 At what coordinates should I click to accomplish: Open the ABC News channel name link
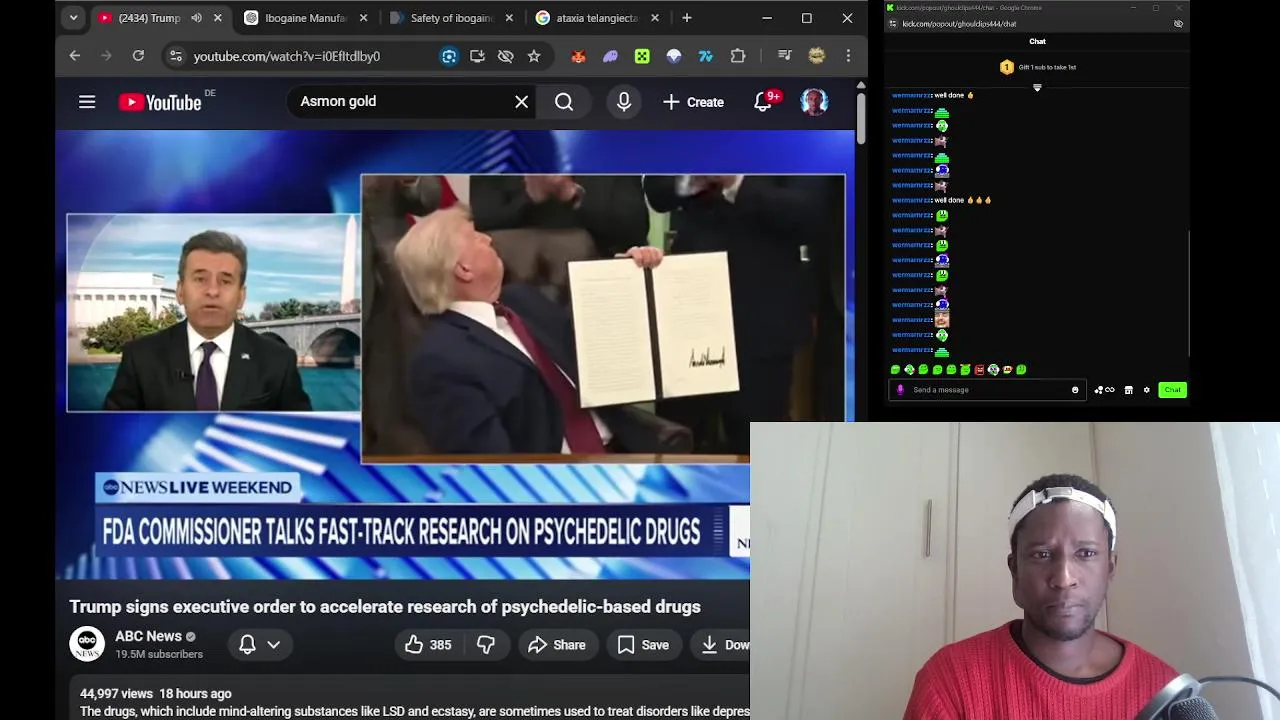148,636
